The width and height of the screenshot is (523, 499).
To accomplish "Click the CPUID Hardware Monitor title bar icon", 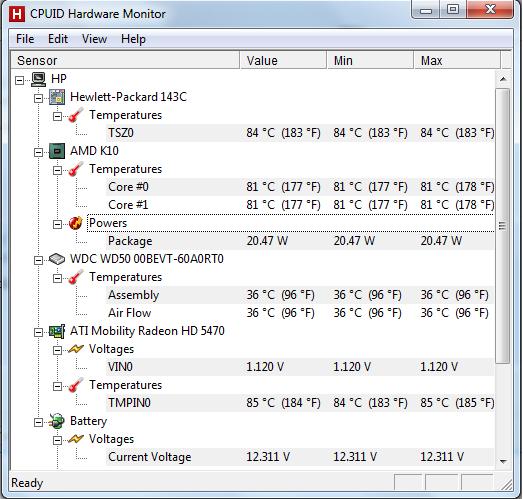I will coord(17,14).
